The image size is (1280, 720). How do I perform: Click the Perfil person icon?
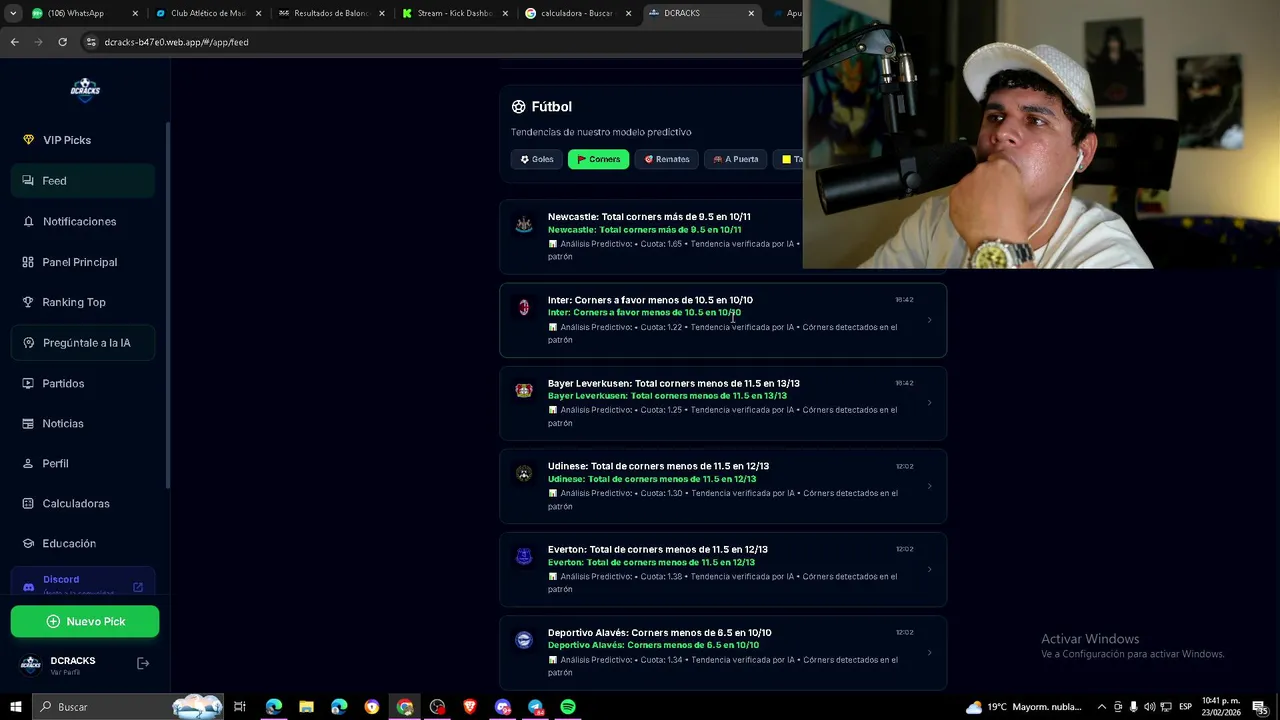[28, 463]
